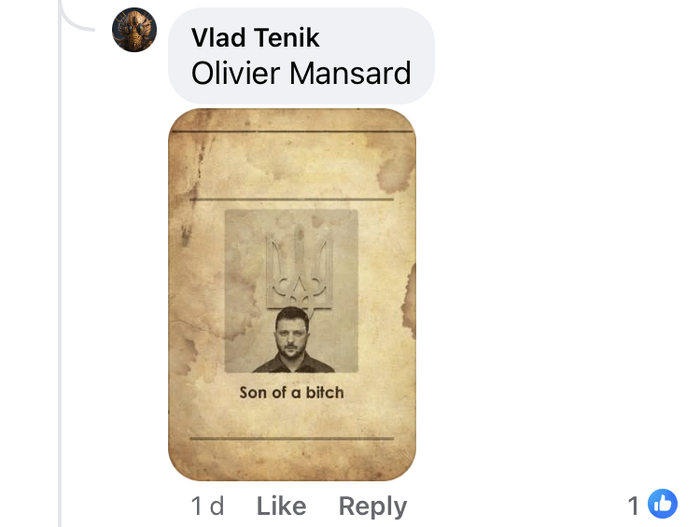Like Vlad Tenik's comment
This screenshot has height=527, width=700.
click(281, 506)
